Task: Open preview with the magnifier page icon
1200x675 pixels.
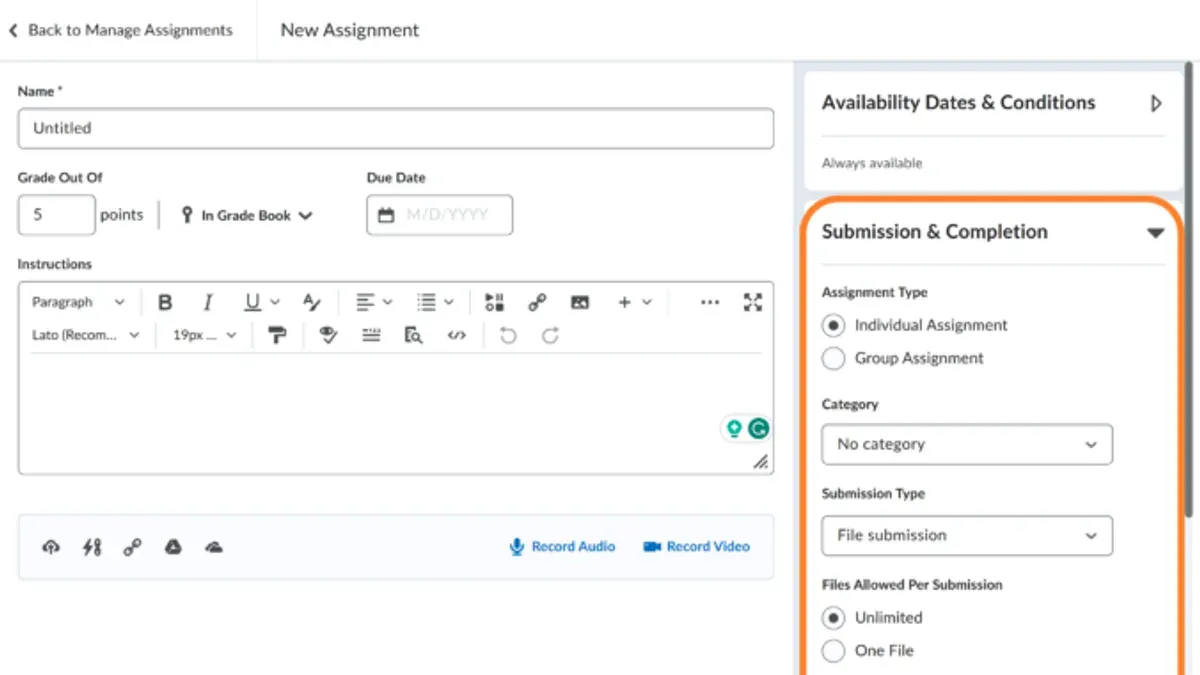Action: [x=413, y=336]
